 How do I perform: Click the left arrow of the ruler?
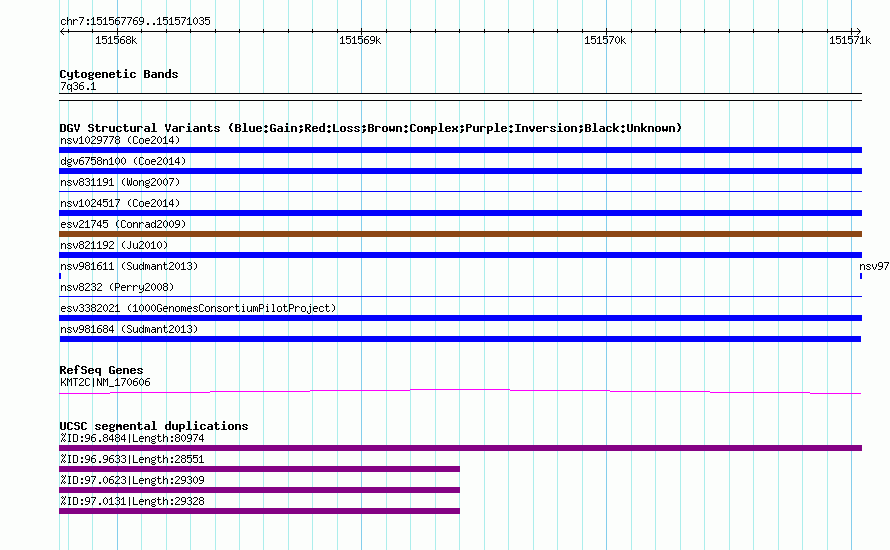(63, 31)
